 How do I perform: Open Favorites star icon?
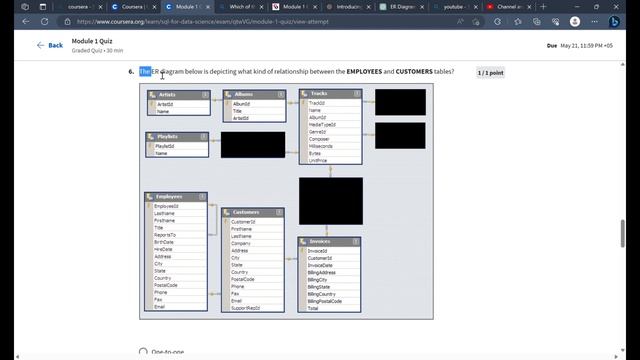pos(518,22)
